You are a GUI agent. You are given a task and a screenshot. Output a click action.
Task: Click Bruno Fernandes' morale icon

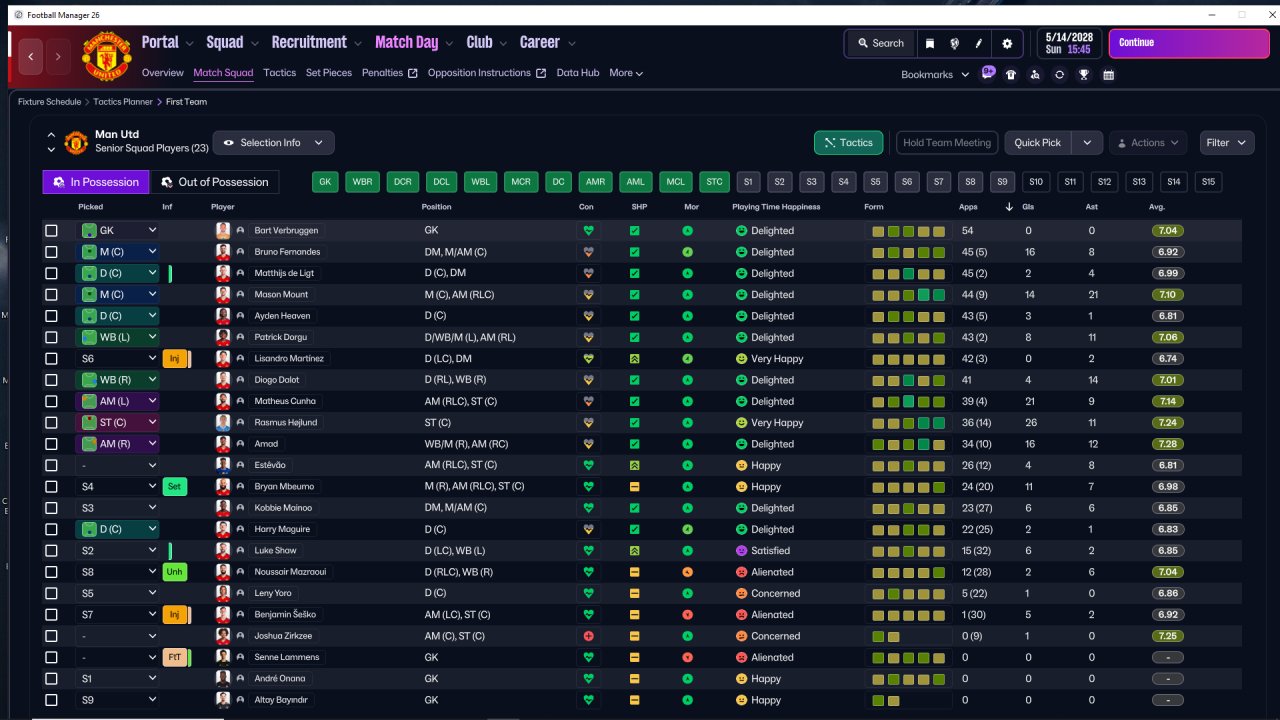(x=688, y=252)
